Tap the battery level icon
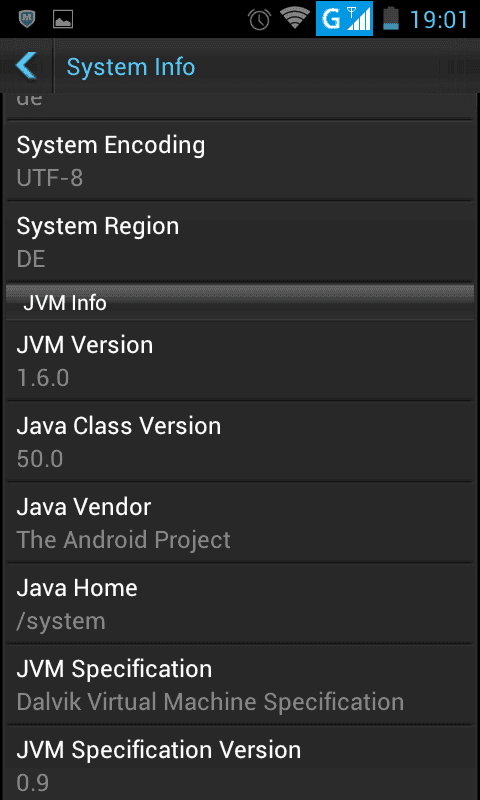Image resolution: width=480 pixels, height=800 pixels. coord(391,19)
